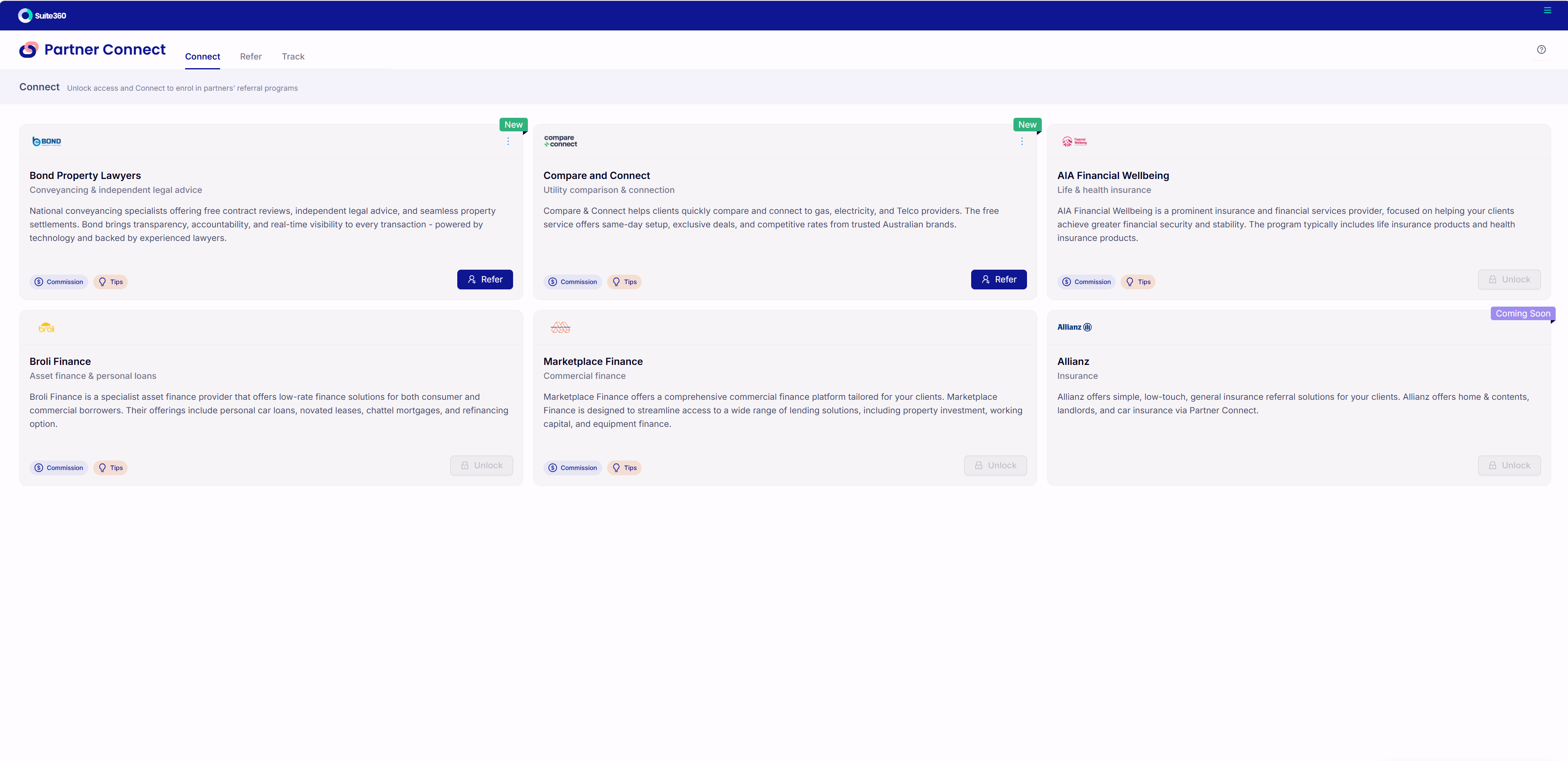
Task: Click the Suite360 logo in top bar
Action: (x=42, y=15)
